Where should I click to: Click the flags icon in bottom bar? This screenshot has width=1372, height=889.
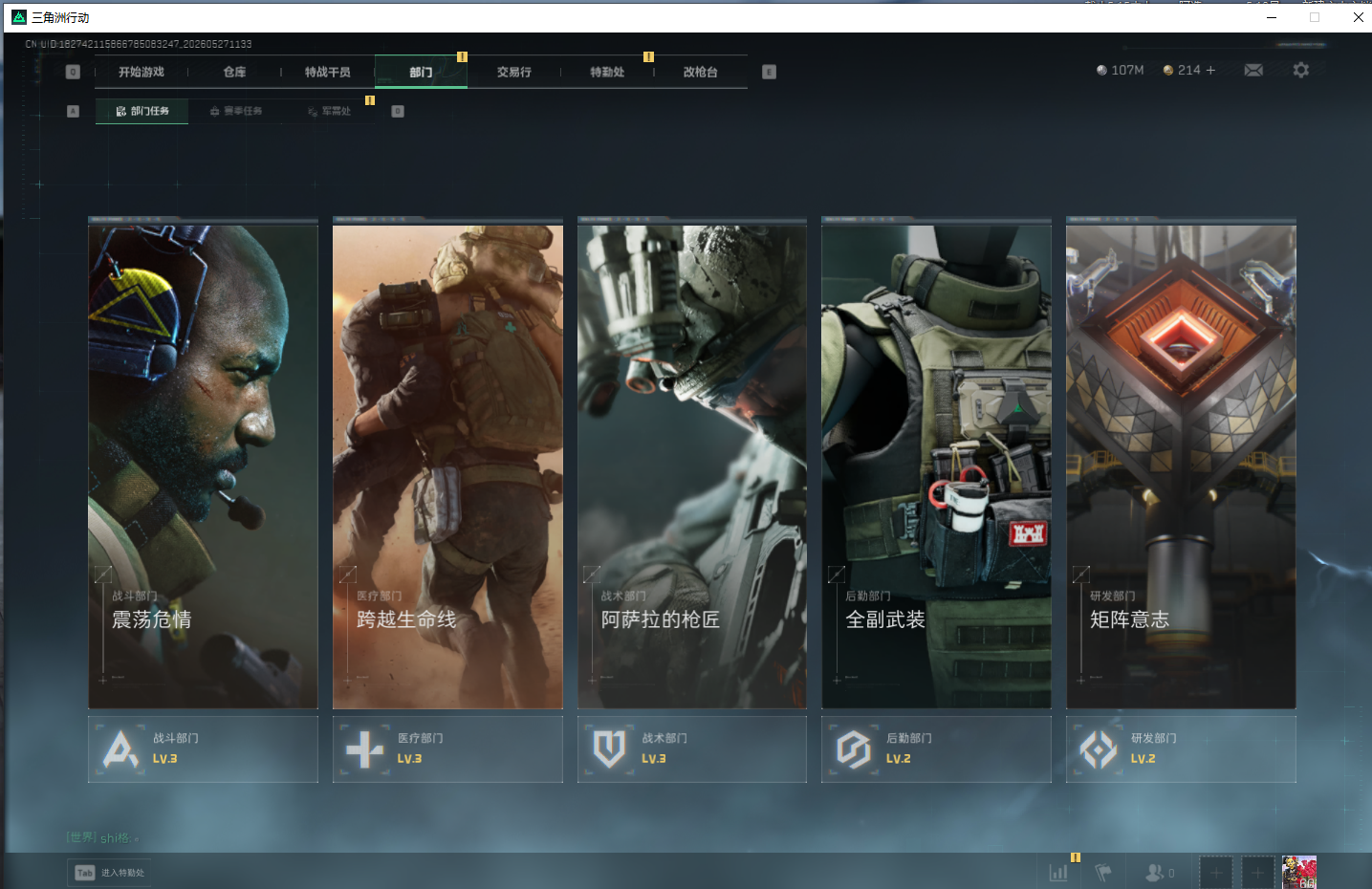1103,873
